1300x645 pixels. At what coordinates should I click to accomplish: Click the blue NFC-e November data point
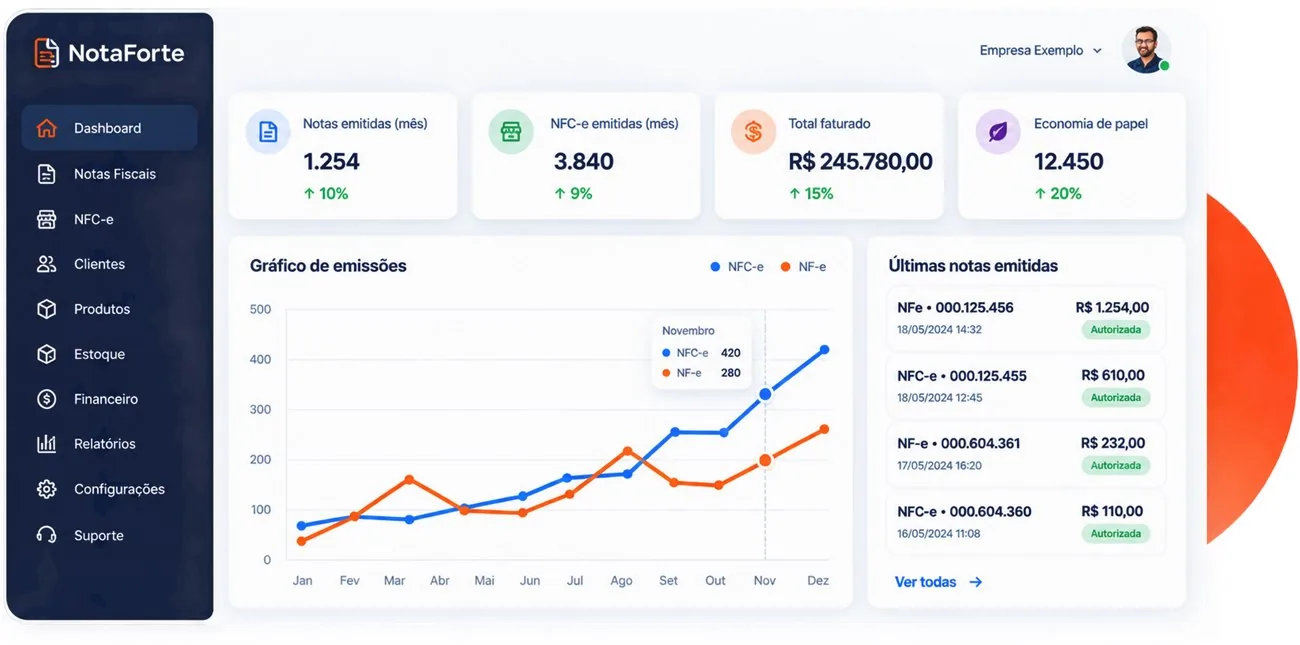766,394
